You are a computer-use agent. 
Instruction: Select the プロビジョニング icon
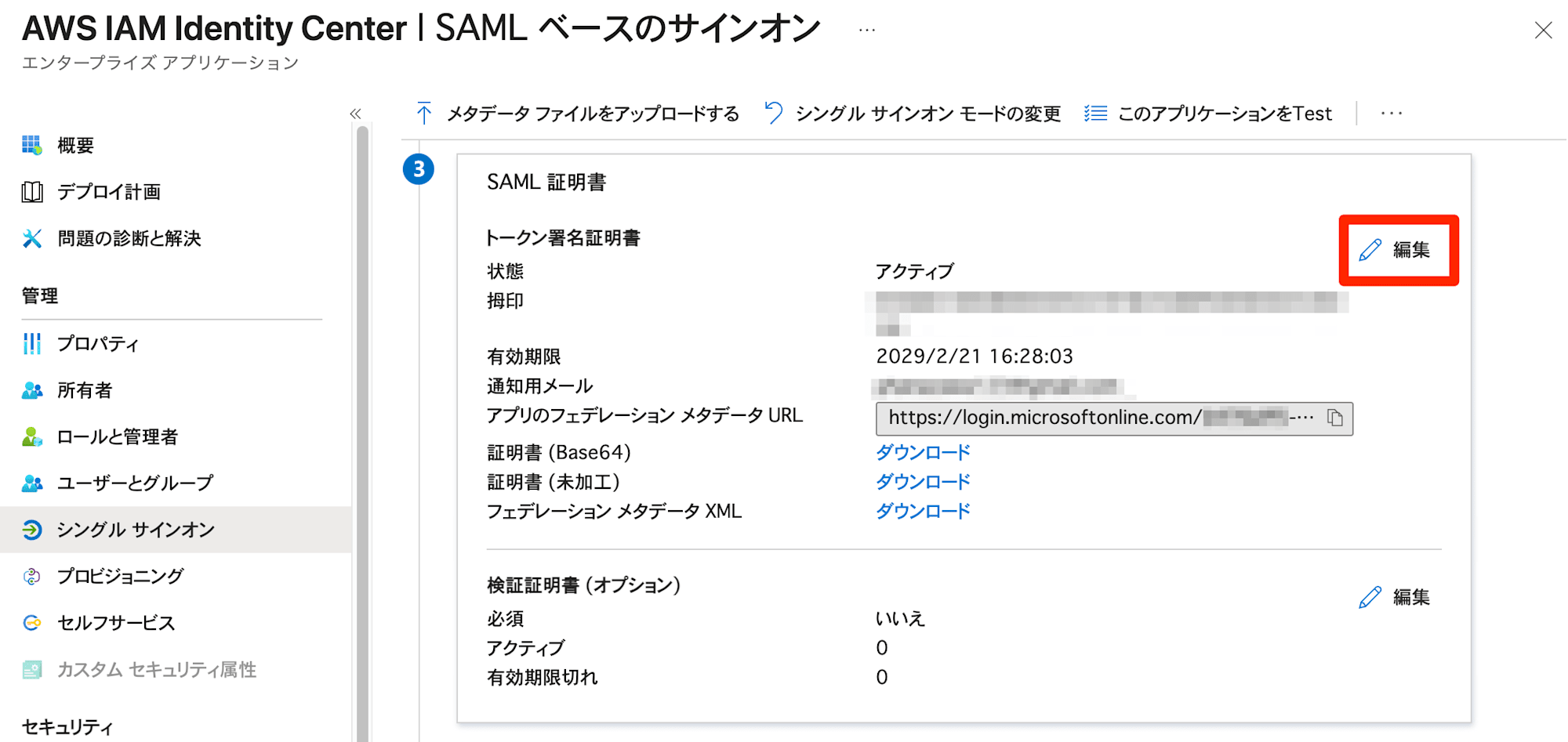(31, 576)
